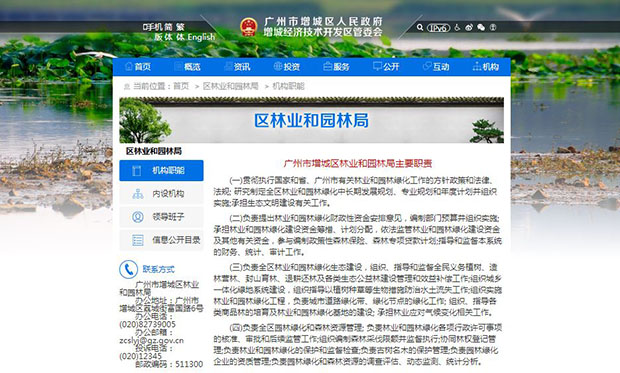
Task: Select 信息公开目录 in the sidebar
Action: tap(161, 240)
